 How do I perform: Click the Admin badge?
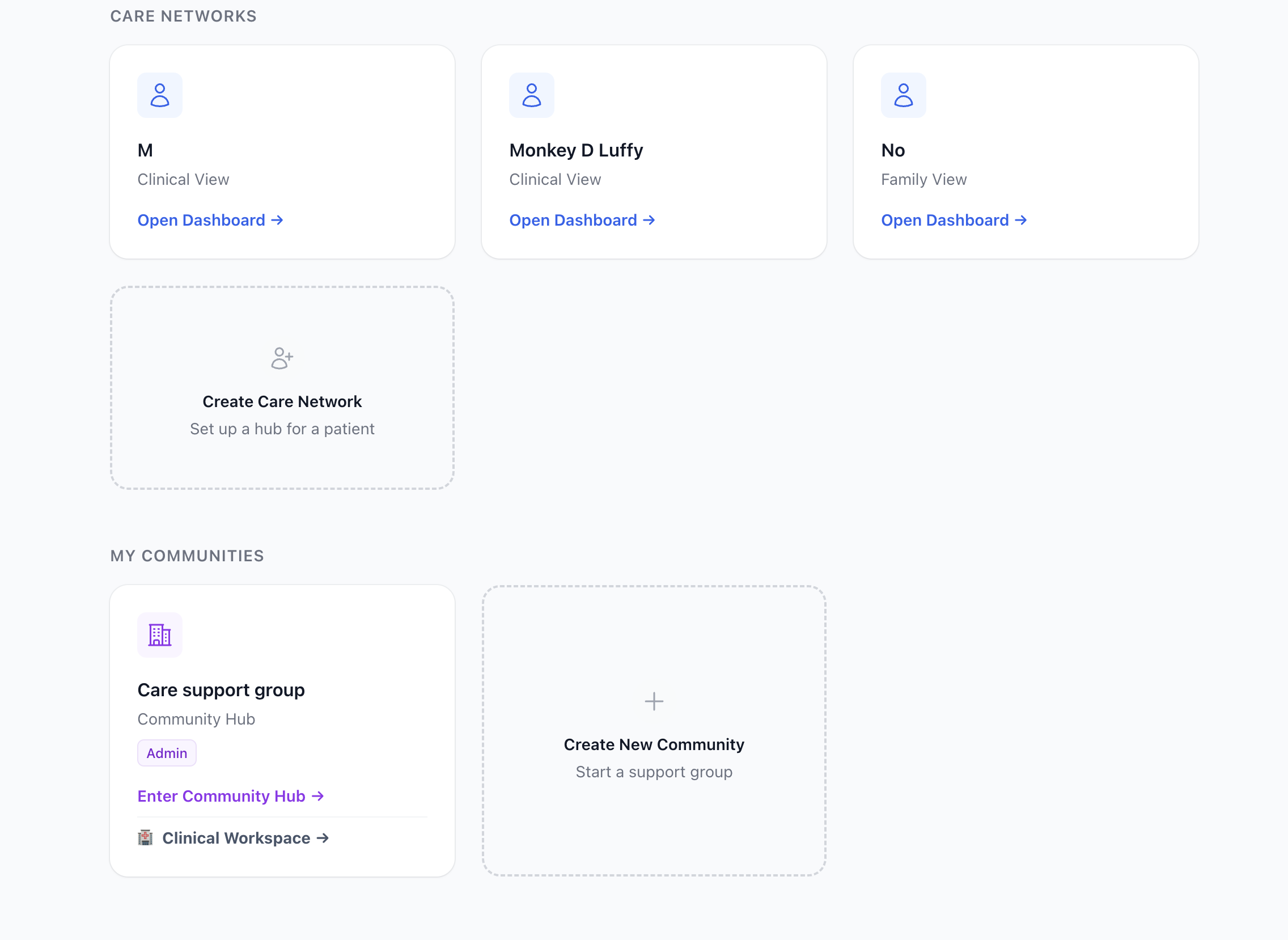167,753
